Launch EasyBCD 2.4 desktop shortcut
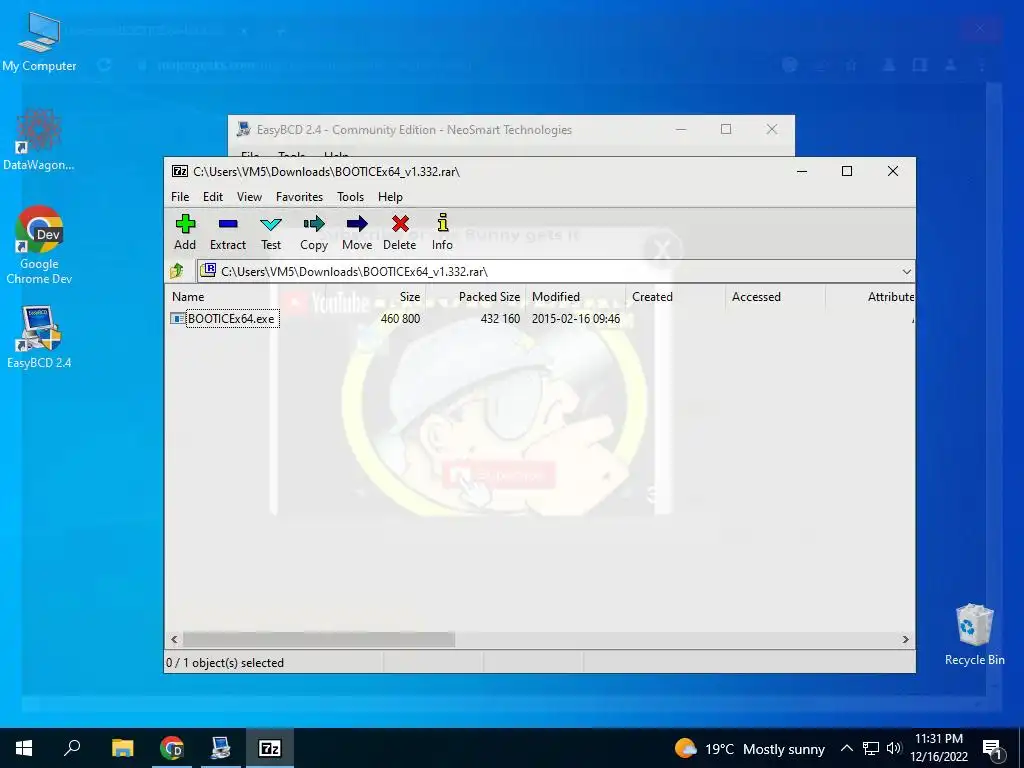Screen dimensions: 1024x768 [39, 337]
